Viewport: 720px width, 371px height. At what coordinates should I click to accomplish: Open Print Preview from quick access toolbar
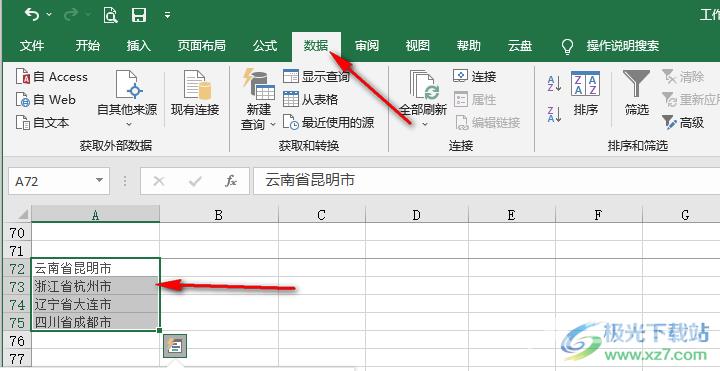[x=110, y=15]
